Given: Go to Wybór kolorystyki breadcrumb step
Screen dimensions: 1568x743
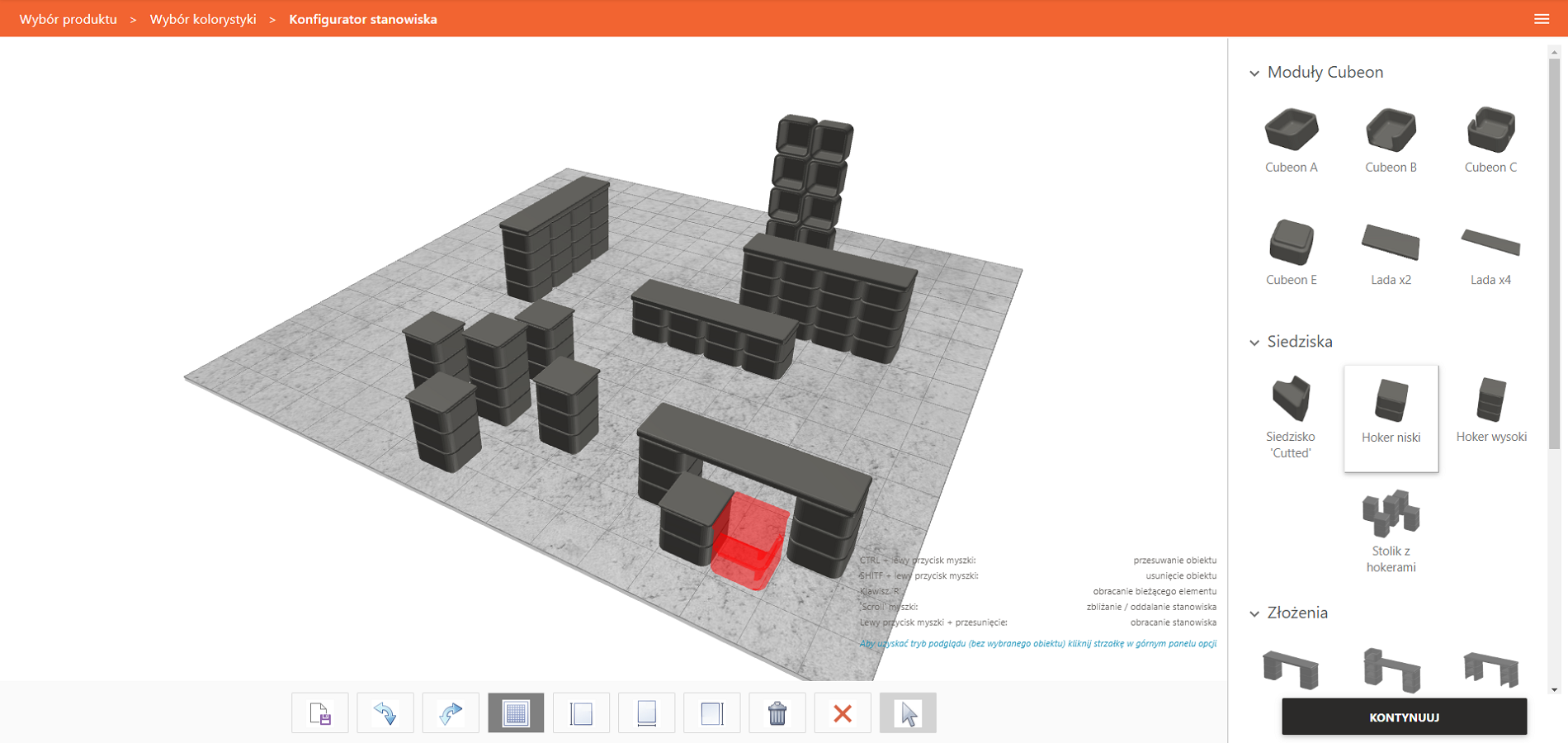Looking at the screenshot, I should 203,19.
